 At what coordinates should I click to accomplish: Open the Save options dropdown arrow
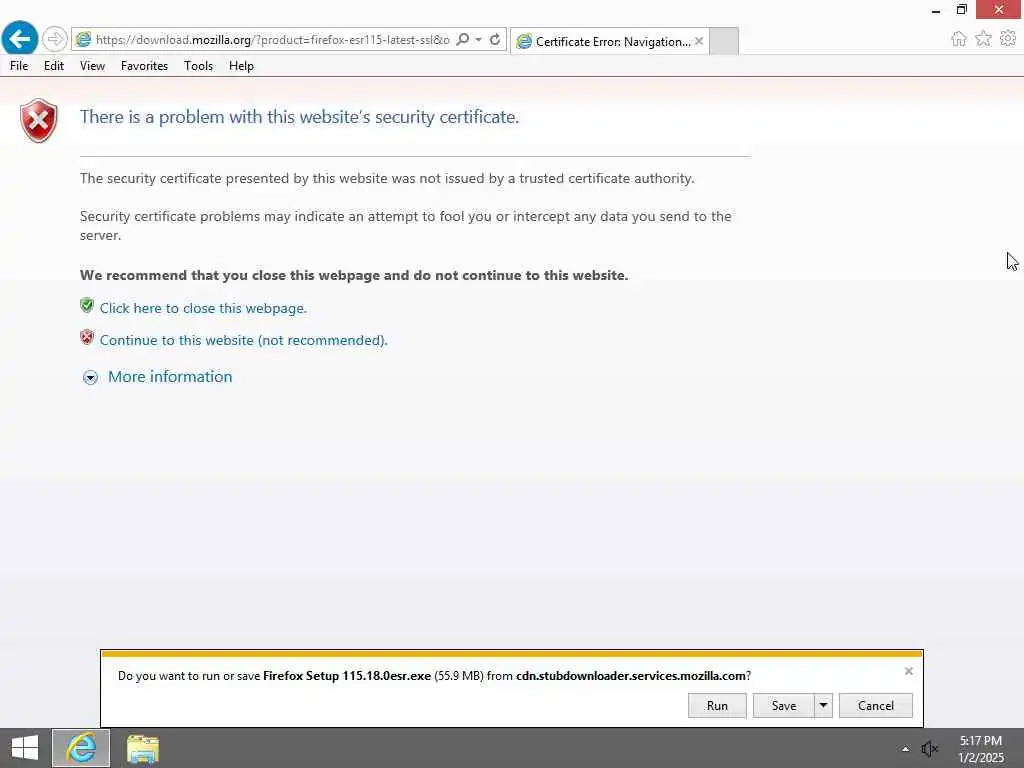tap(824, 705)
